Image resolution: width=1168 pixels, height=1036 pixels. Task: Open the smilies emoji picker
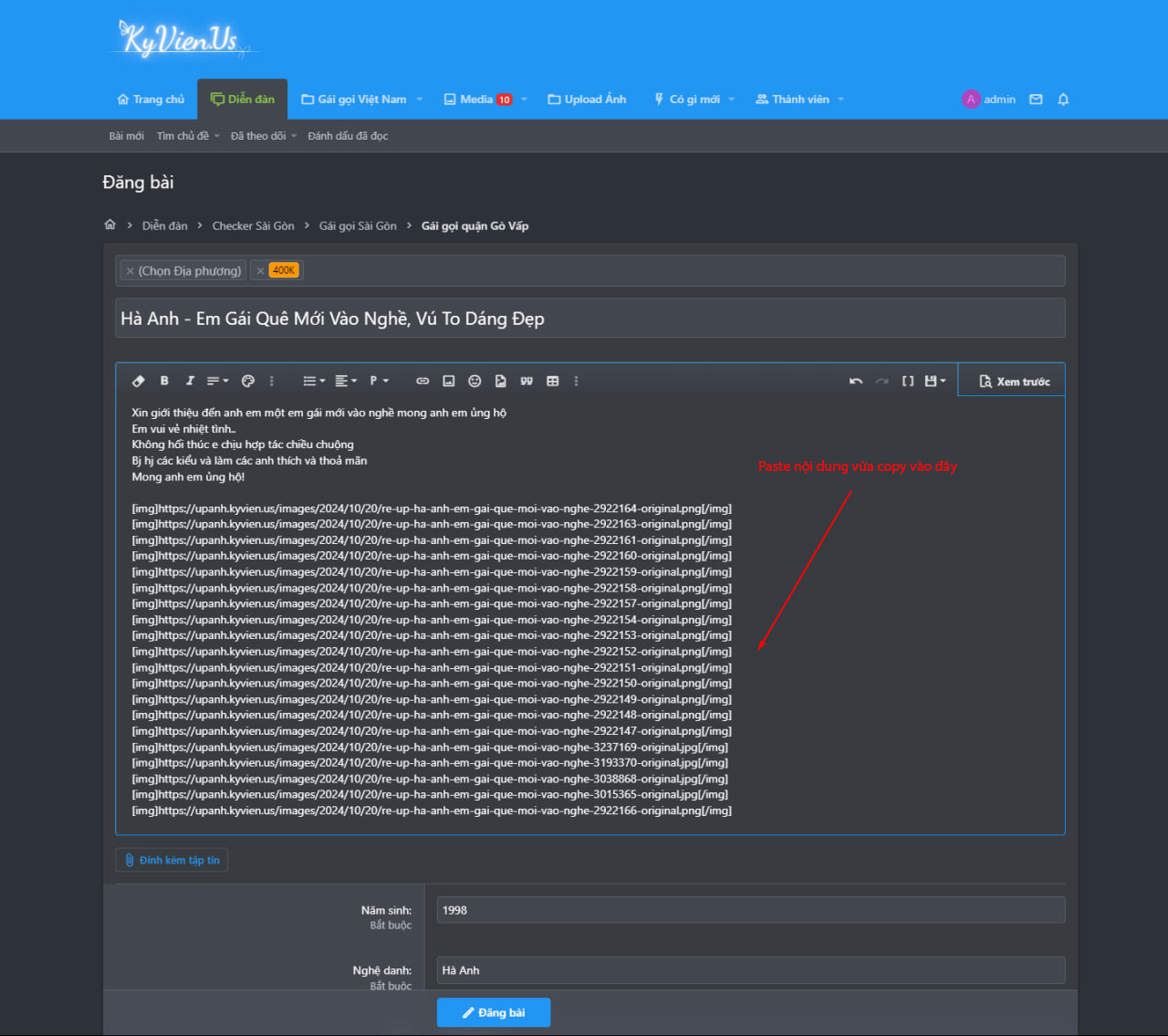tap(474, 381)
